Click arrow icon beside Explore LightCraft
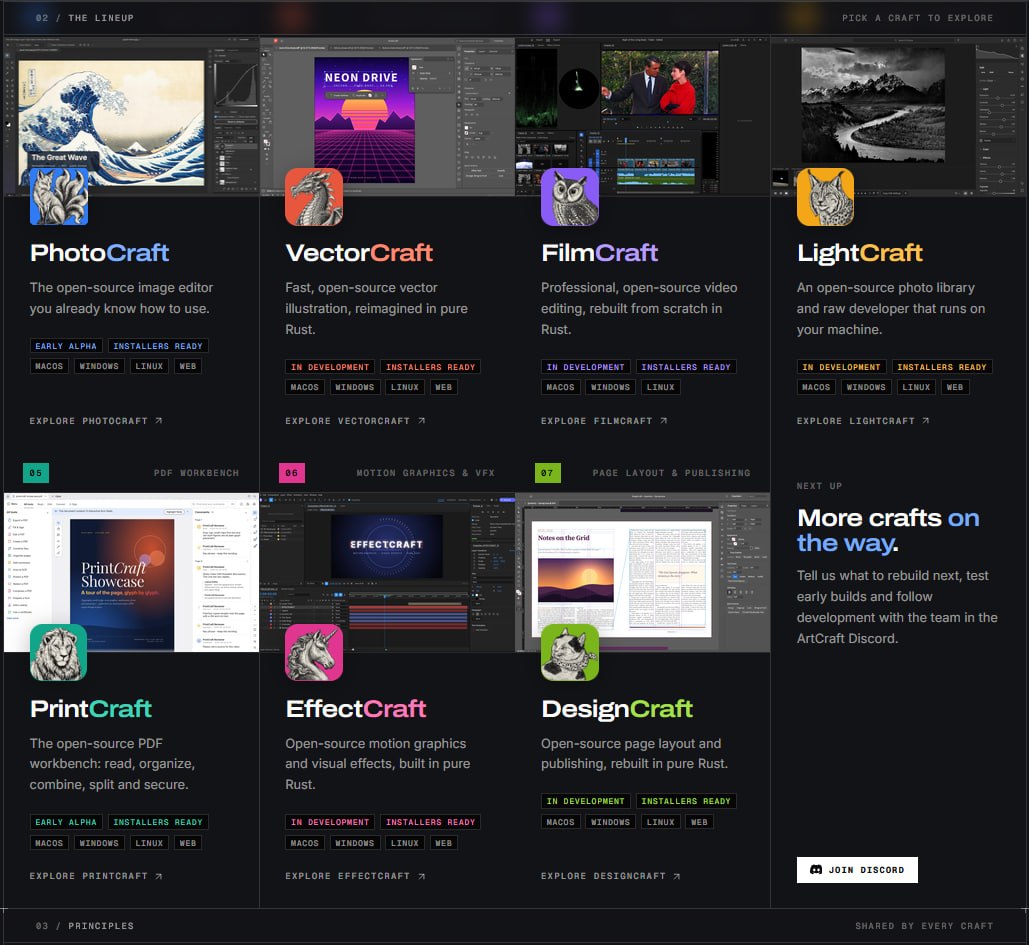 coord(925,421)
